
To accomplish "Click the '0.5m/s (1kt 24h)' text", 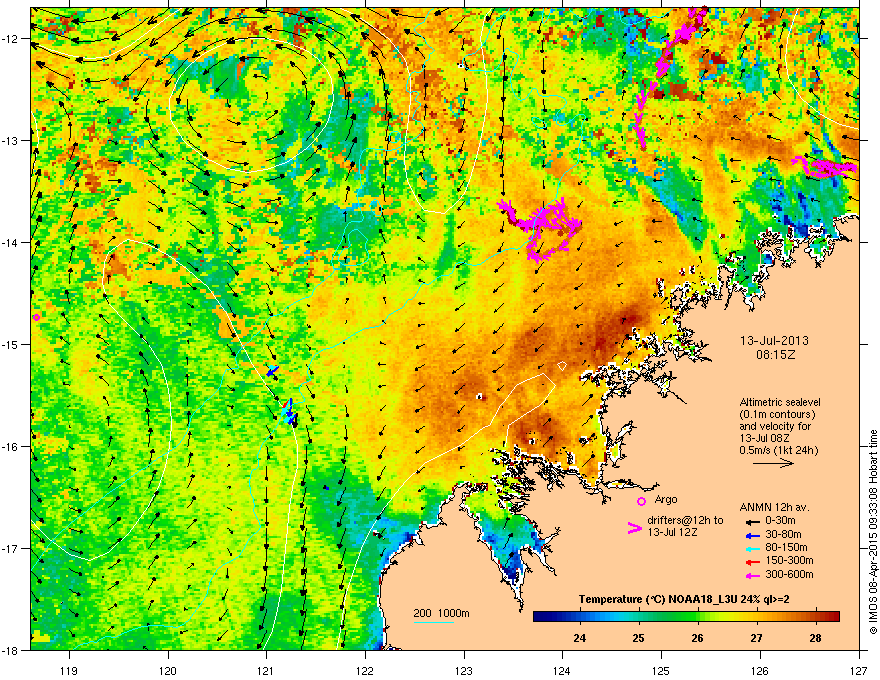I will (x=778, y=450).
